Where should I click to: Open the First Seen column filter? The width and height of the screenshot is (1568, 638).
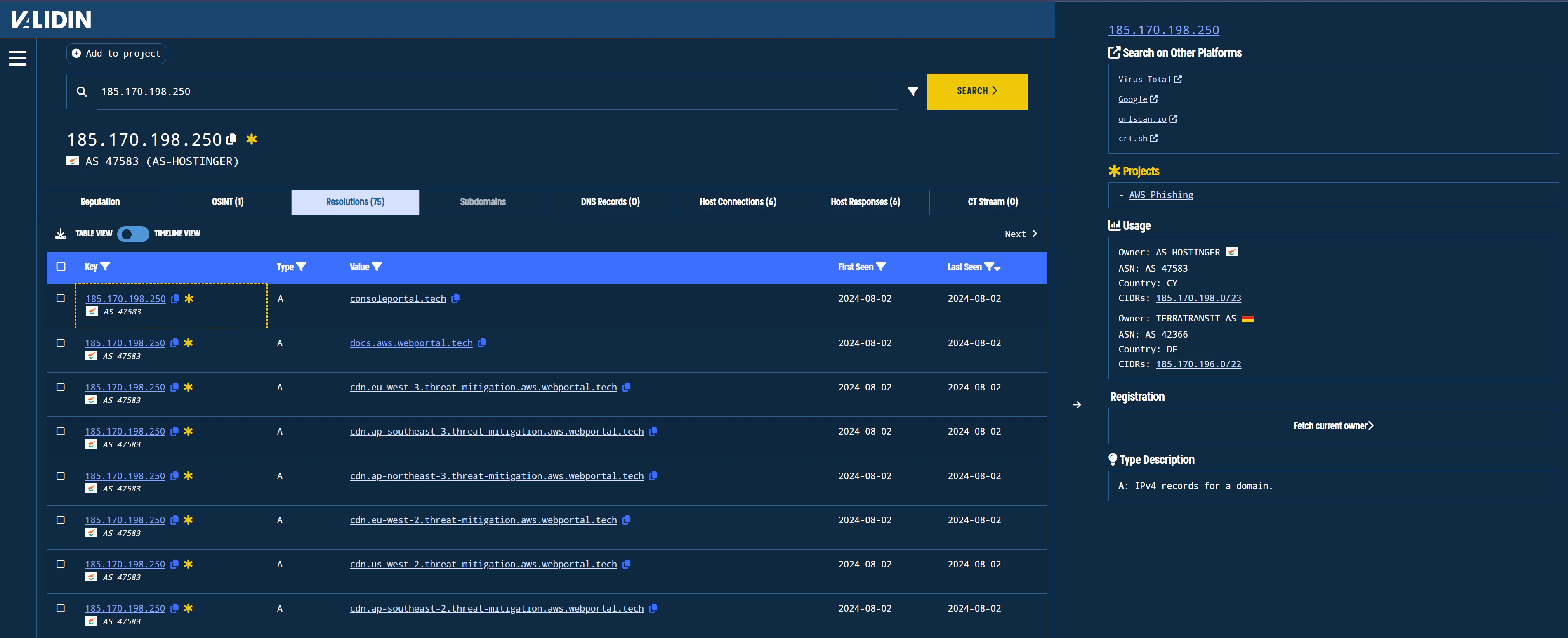point(881,267)
